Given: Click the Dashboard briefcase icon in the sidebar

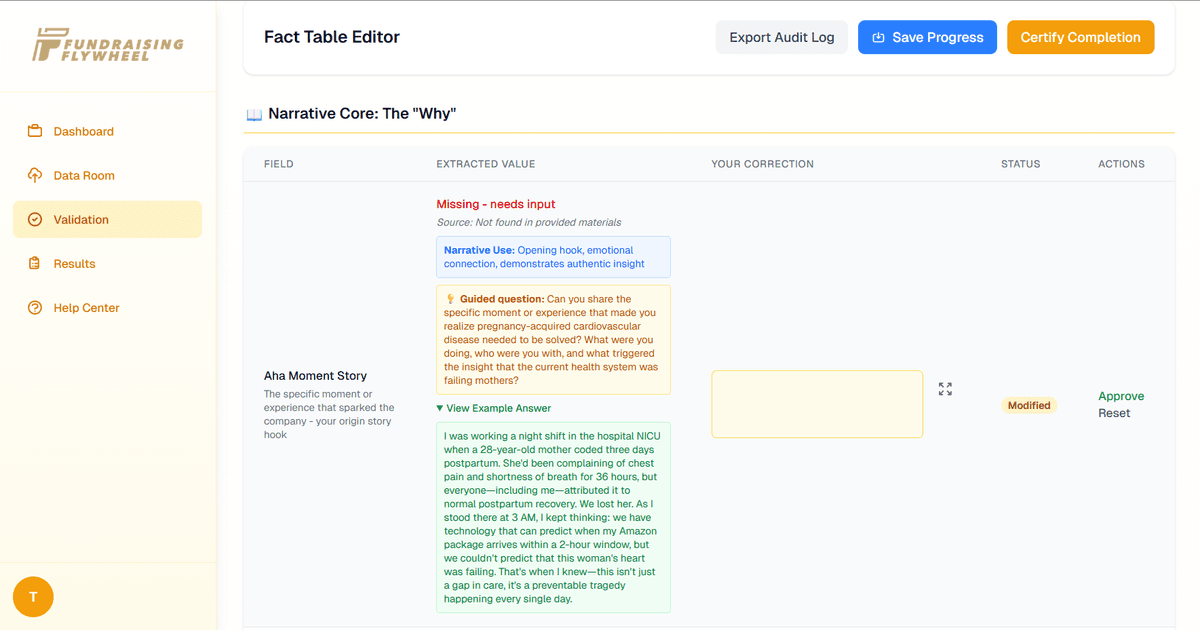Looking at the screenshot, I should point(35,131).
